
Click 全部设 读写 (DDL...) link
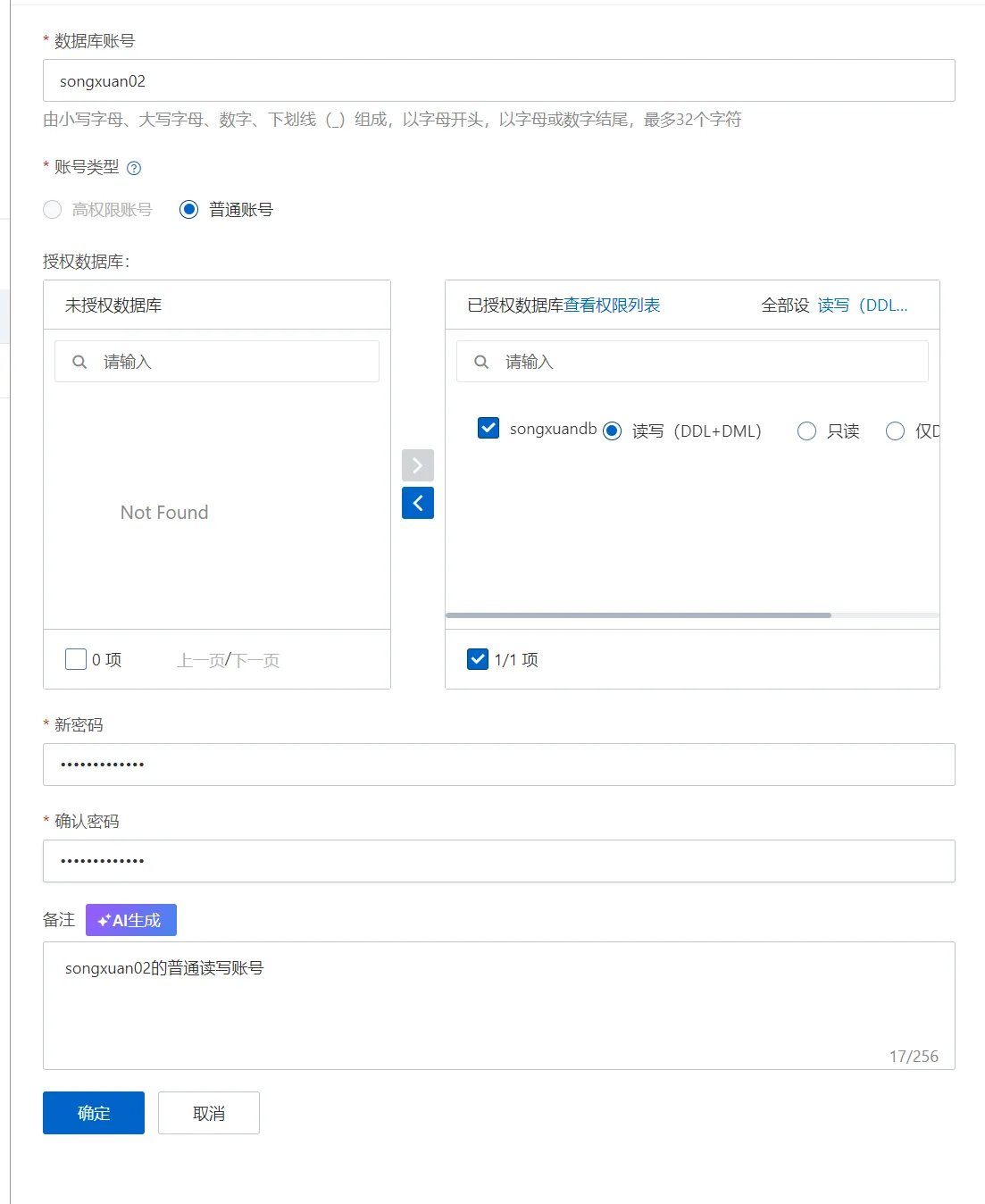[x=862, y=305]
